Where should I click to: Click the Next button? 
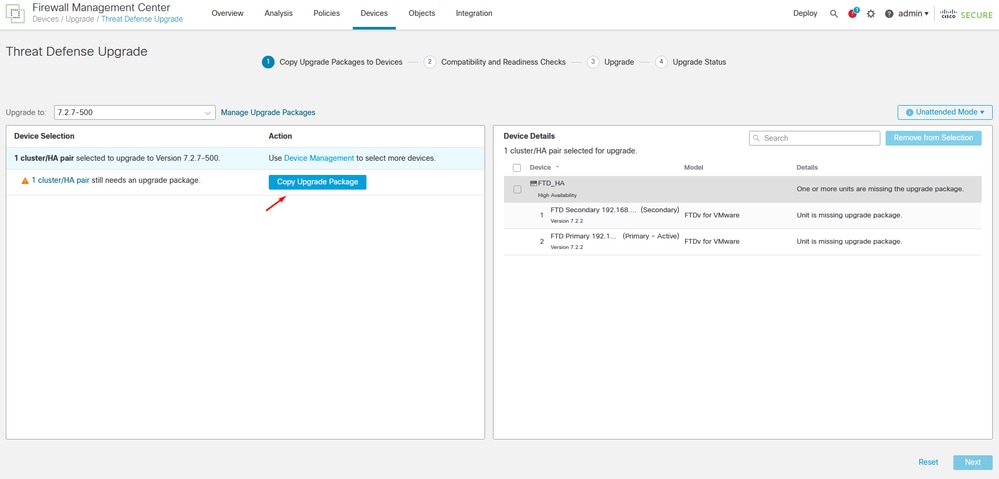coord(972,462)
